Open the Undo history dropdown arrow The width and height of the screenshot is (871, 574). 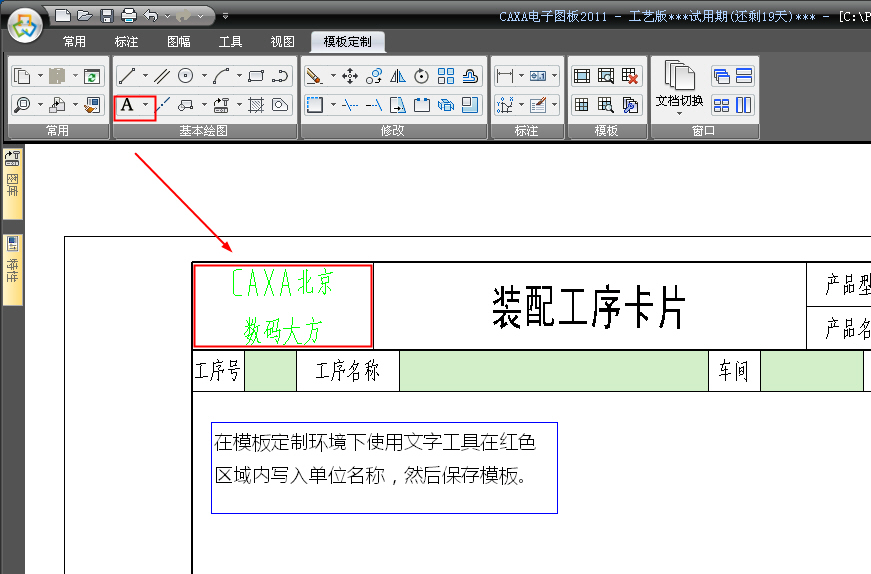[x=166, y=15]
